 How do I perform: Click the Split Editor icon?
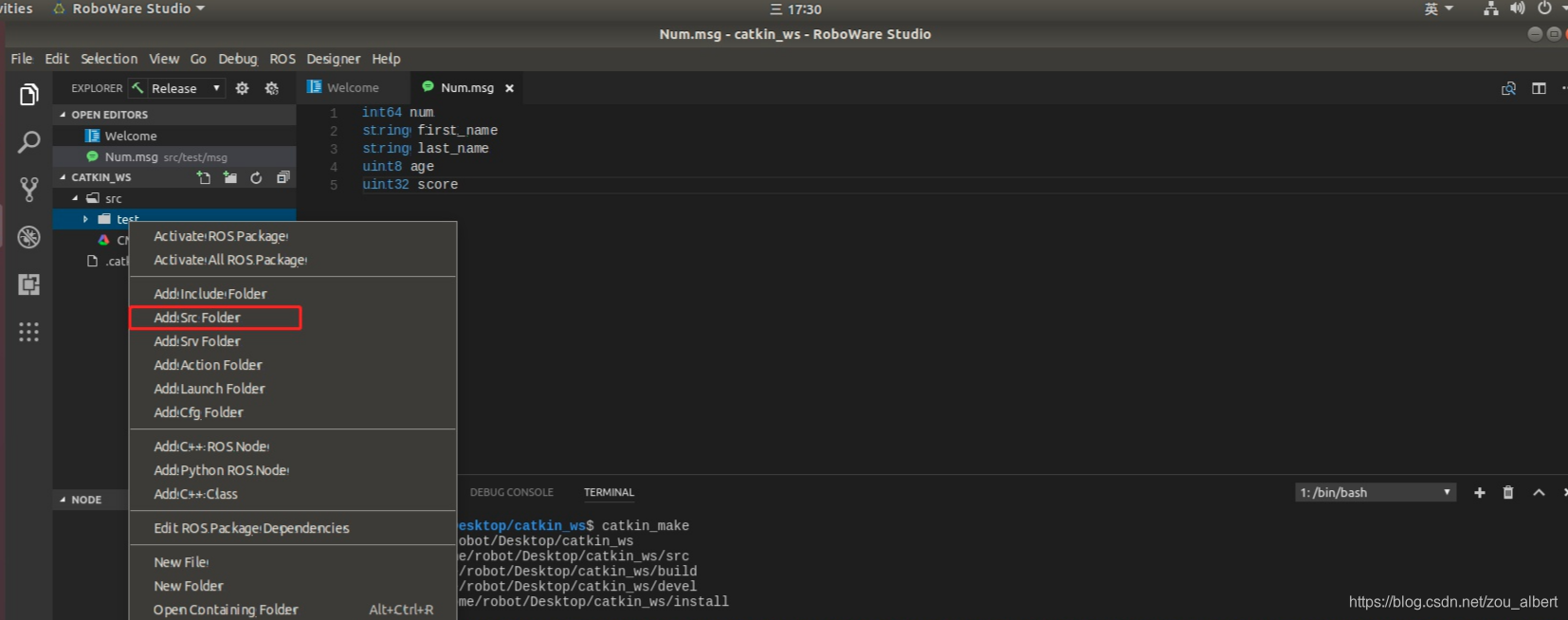coord(1539,88)
